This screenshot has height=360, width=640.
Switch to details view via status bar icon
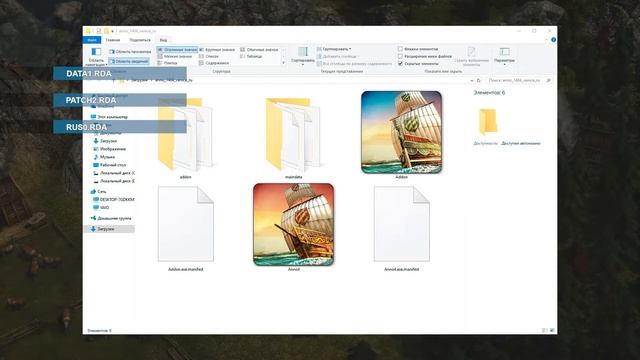pos(545,330)
